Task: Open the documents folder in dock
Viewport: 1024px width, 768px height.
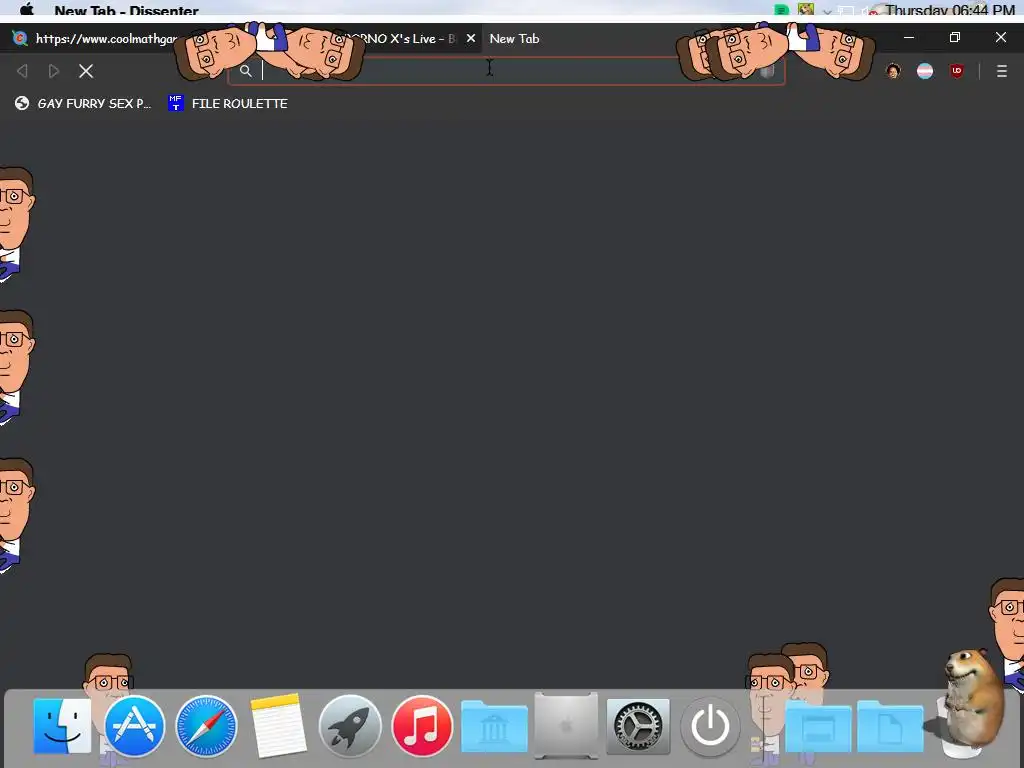Action: tap(889, 726)
